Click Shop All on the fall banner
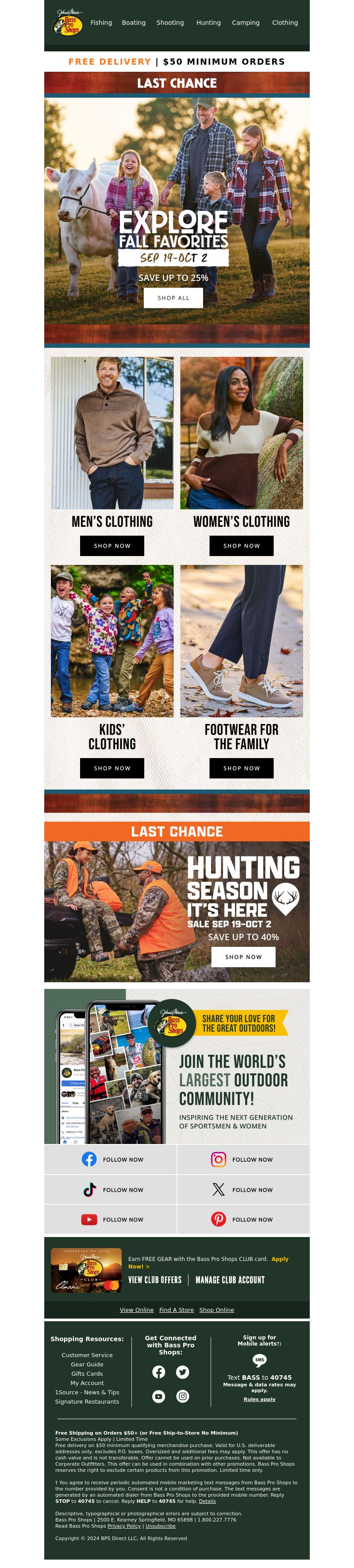Screen dimensions: 354x1568 click(x=173, y=298)
